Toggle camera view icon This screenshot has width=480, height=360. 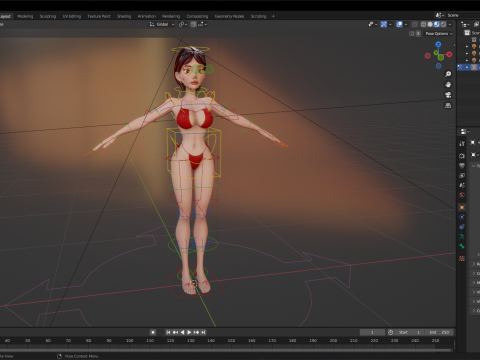coord(448,95)
